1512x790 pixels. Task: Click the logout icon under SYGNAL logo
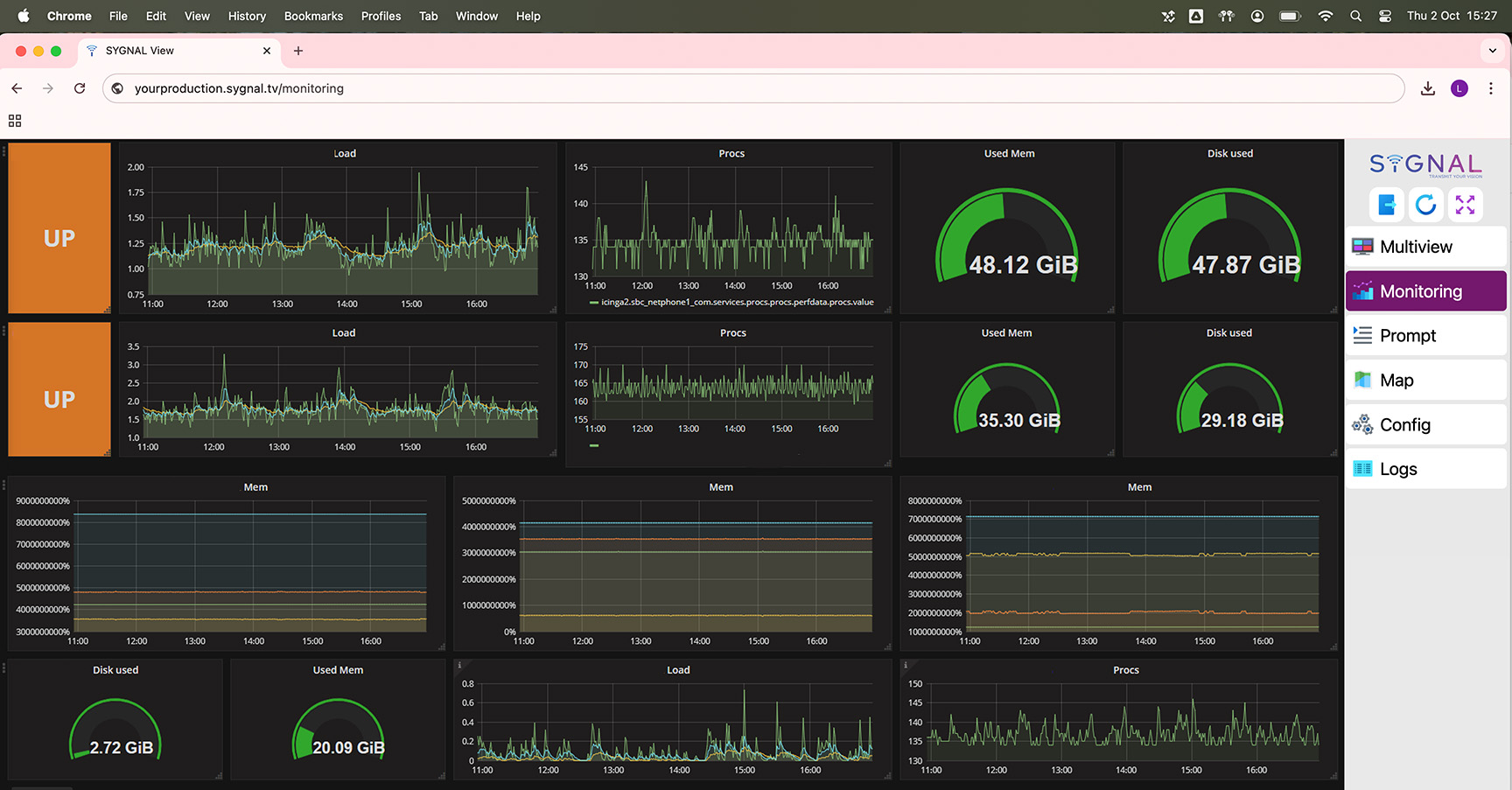1386,205
